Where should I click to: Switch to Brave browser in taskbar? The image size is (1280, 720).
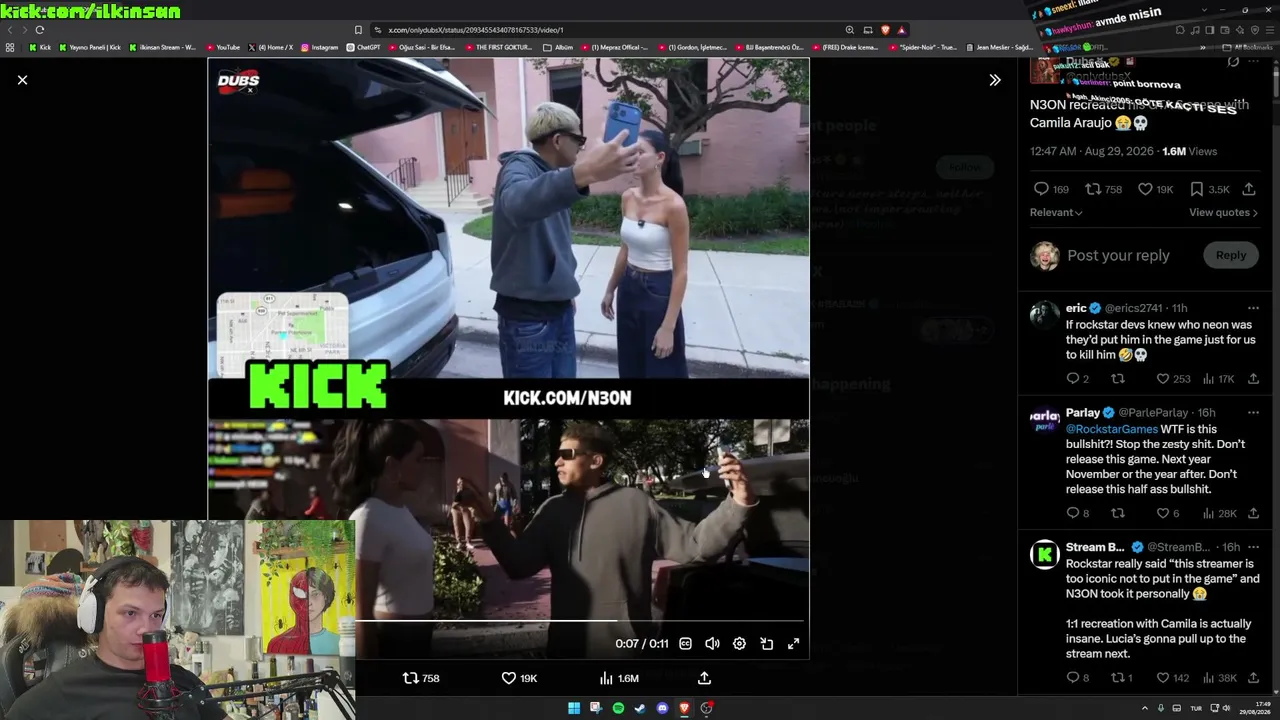tap(684, 708)
